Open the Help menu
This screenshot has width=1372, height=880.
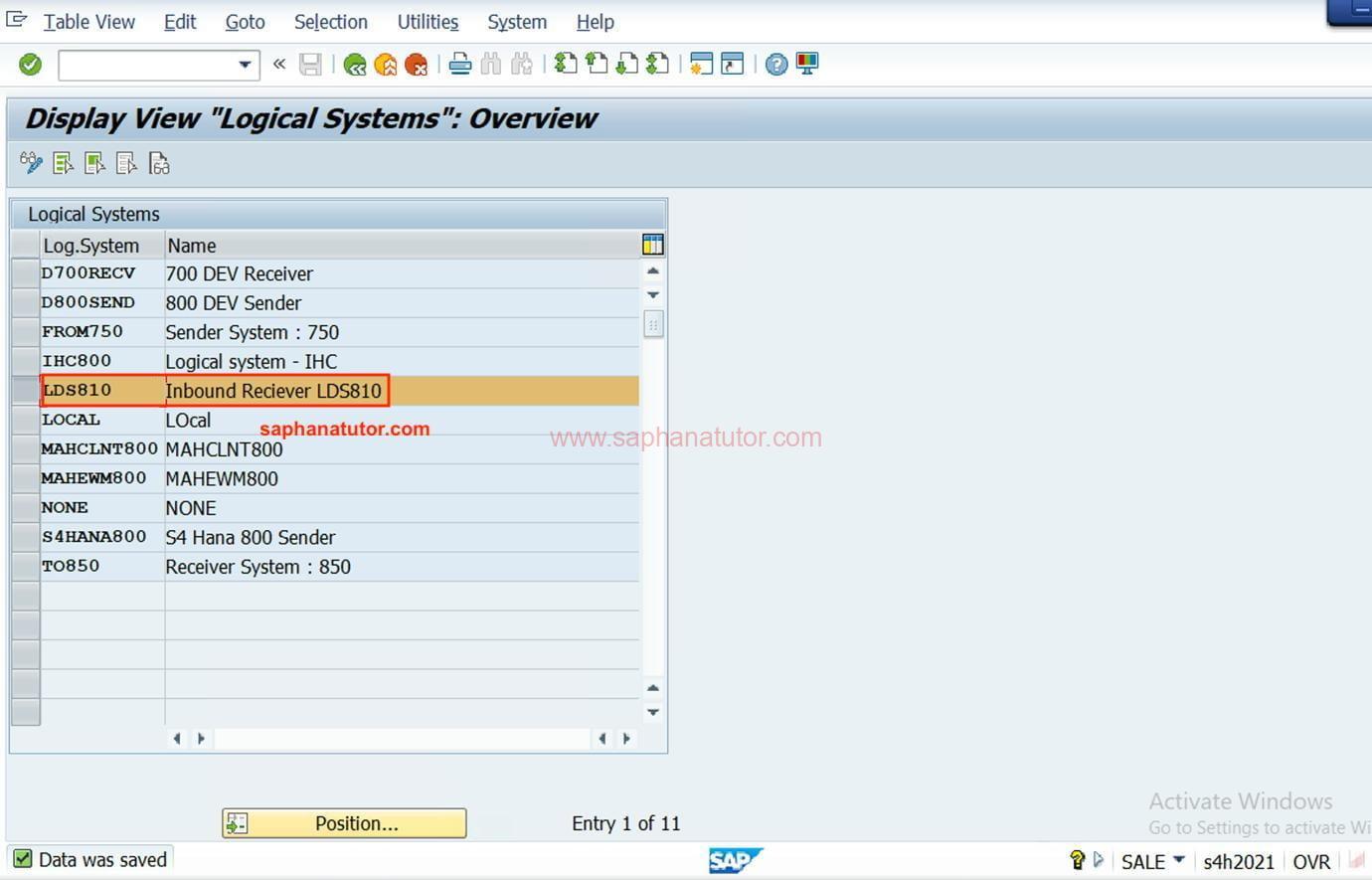coord(596,22)
